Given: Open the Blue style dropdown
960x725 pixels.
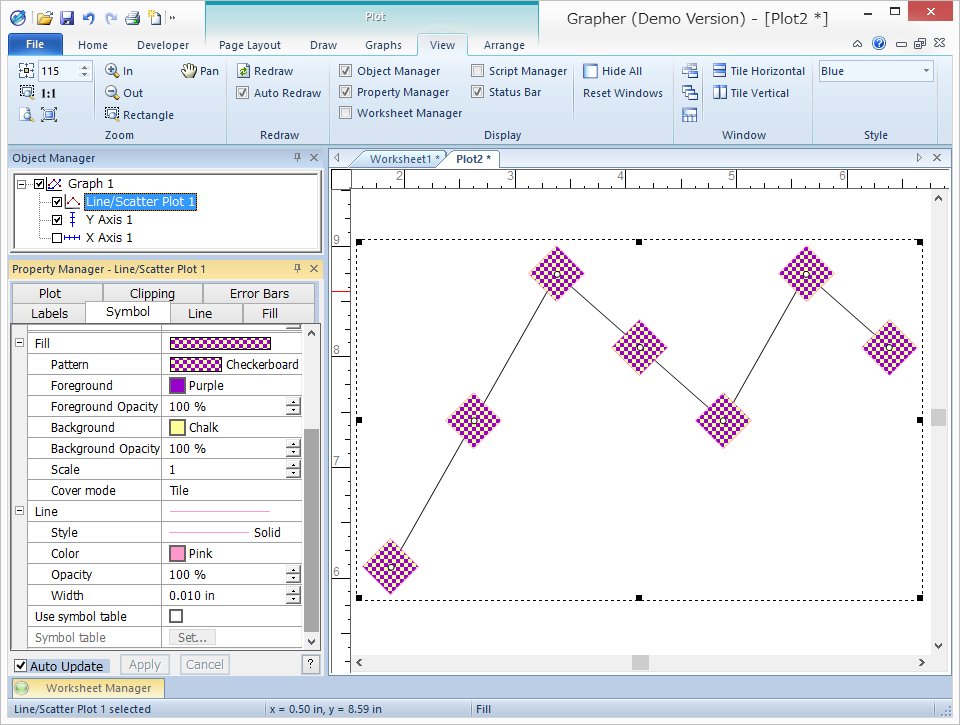Looking at the screenshot, I should click(x=926, y=71).
